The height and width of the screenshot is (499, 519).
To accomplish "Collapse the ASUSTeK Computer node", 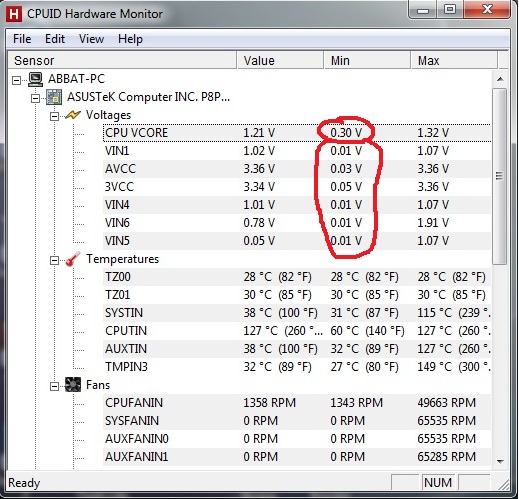I will (35, 98).
